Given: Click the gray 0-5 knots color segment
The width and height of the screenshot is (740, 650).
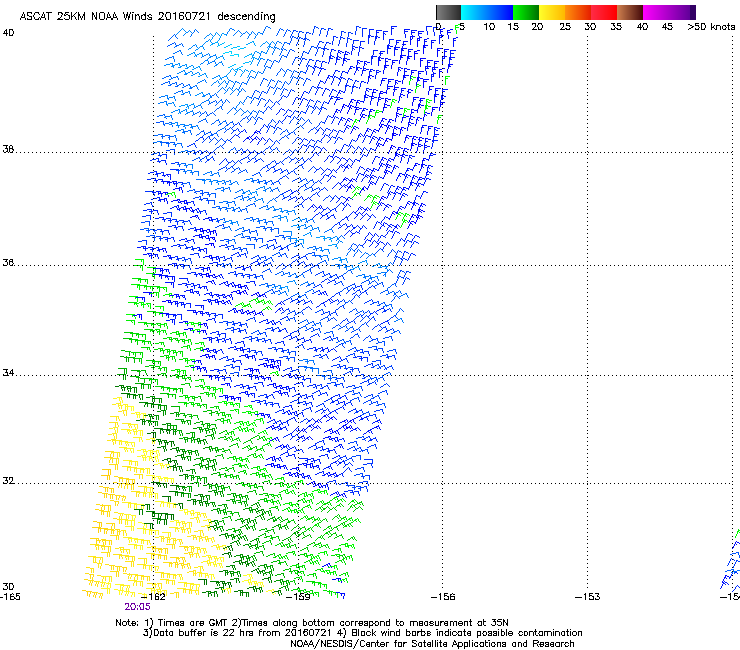Looking at the screenshot, I should click(x=448, y=12).
